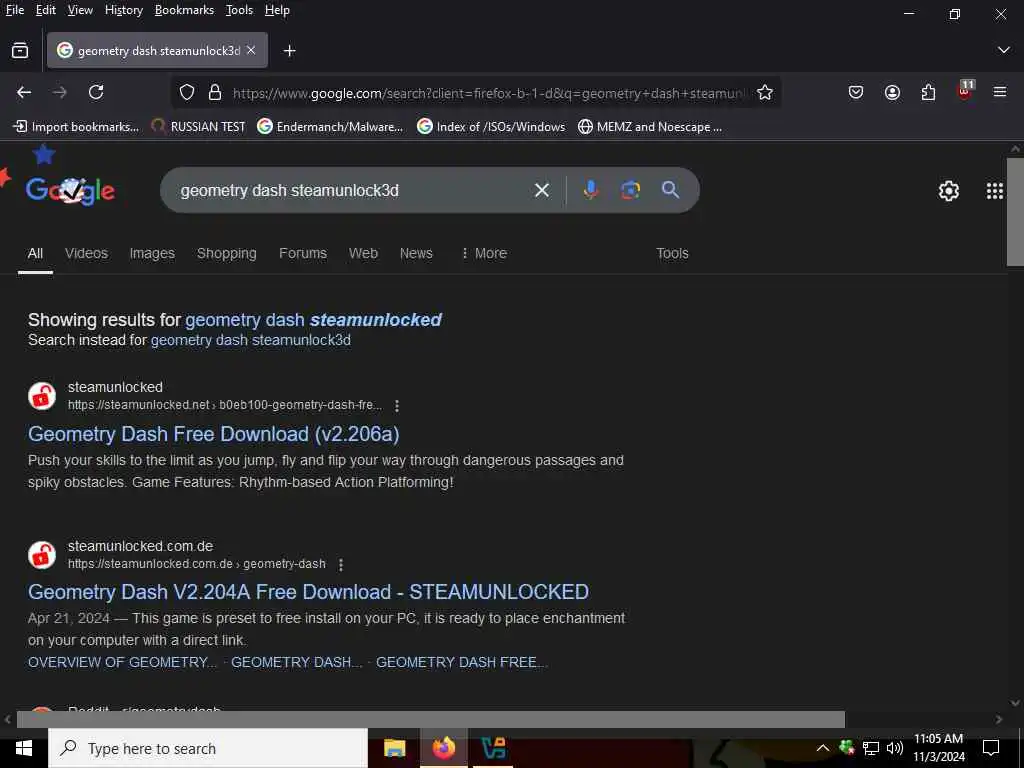Open Geometry Dash V2.204A Free Download result
1024x768 pixels.
tap(308, 592)
